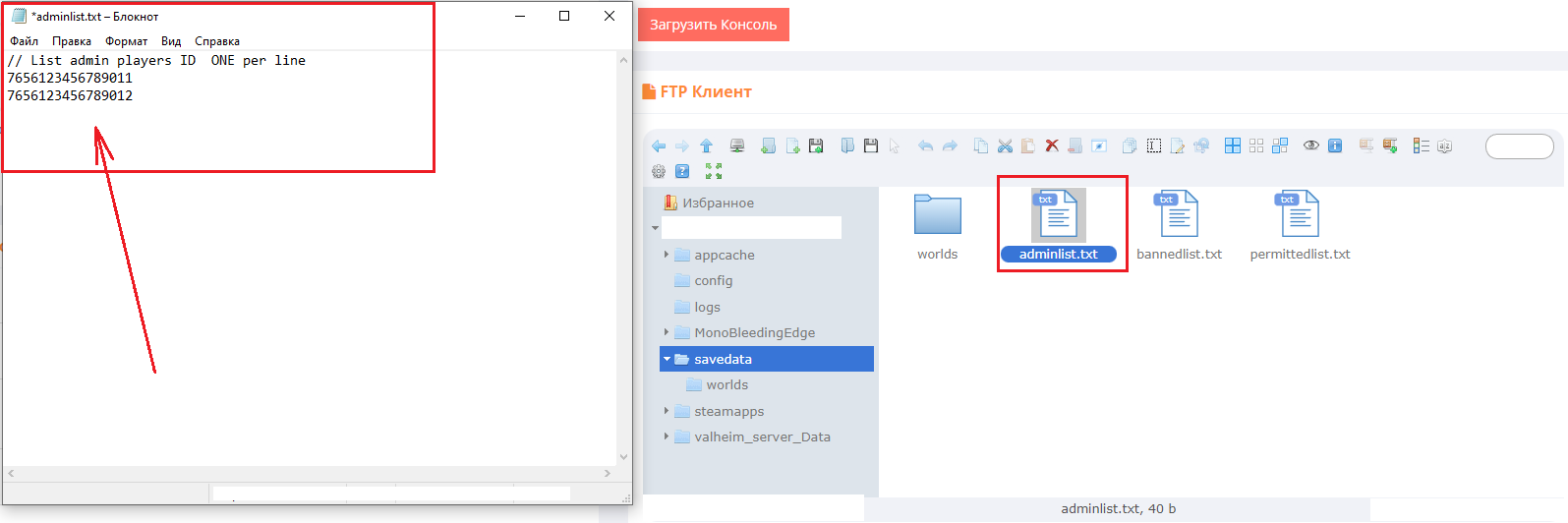Create archive with the archive-plus icon

point(1390,145)
